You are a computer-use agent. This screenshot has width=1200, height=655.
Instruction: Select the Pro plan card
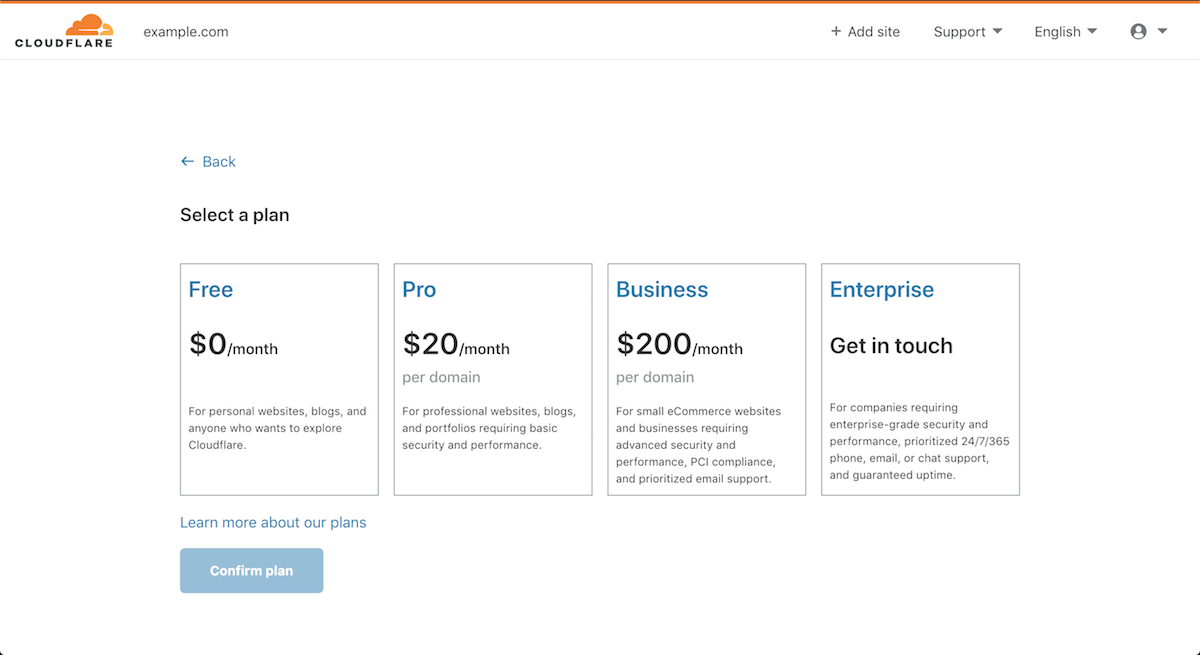pos(493,379)
